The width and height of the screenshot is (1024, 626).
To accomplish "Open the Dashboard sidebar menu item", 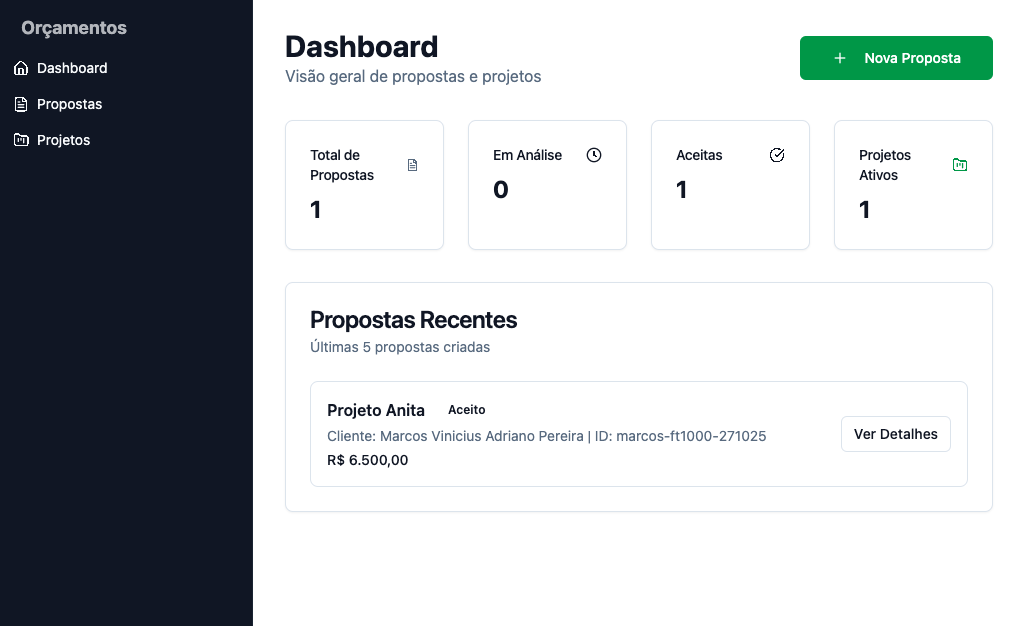I will pos(72,68).
